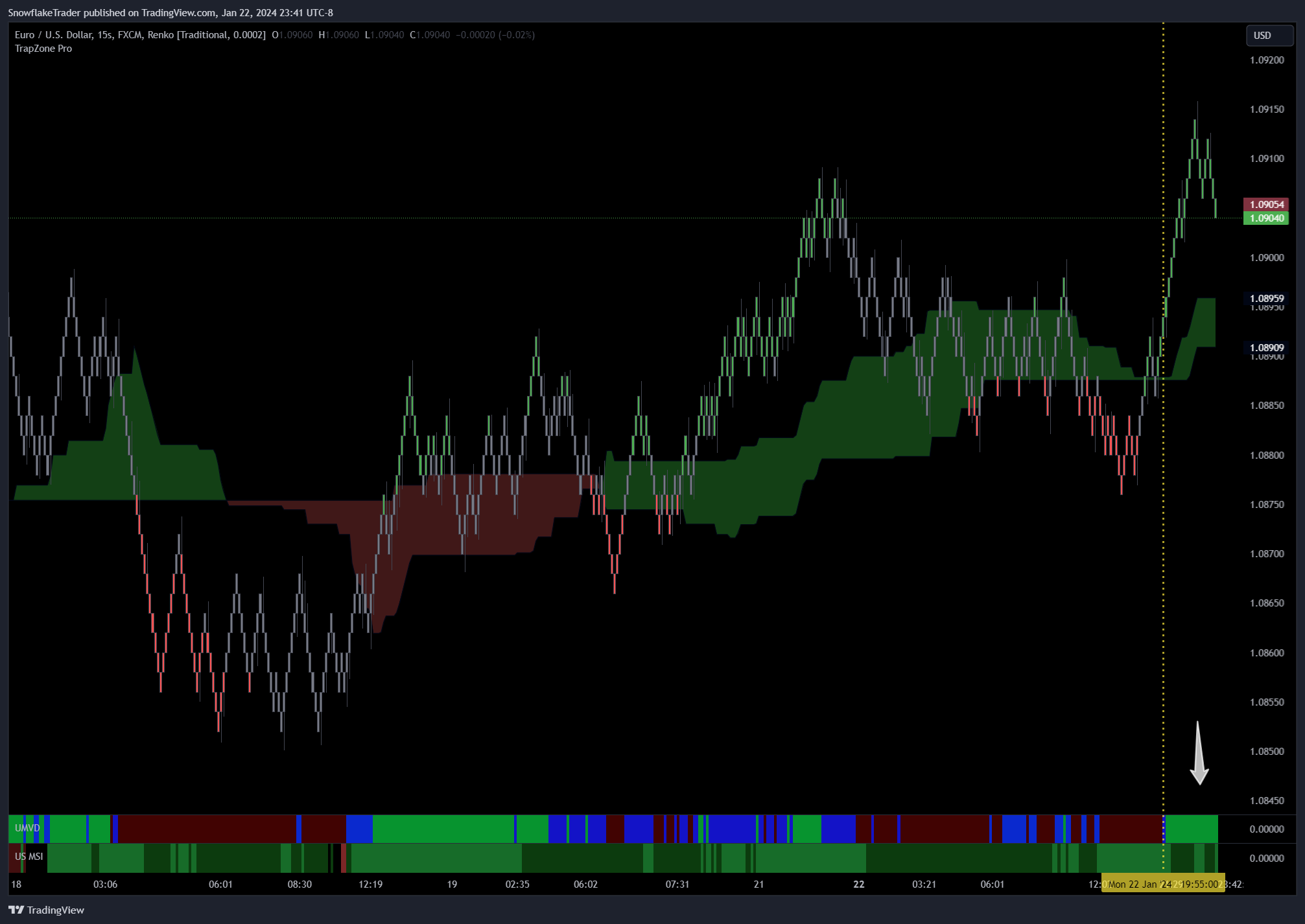
Task: Click the 02:35 time axis label
Action: point(517,884)
